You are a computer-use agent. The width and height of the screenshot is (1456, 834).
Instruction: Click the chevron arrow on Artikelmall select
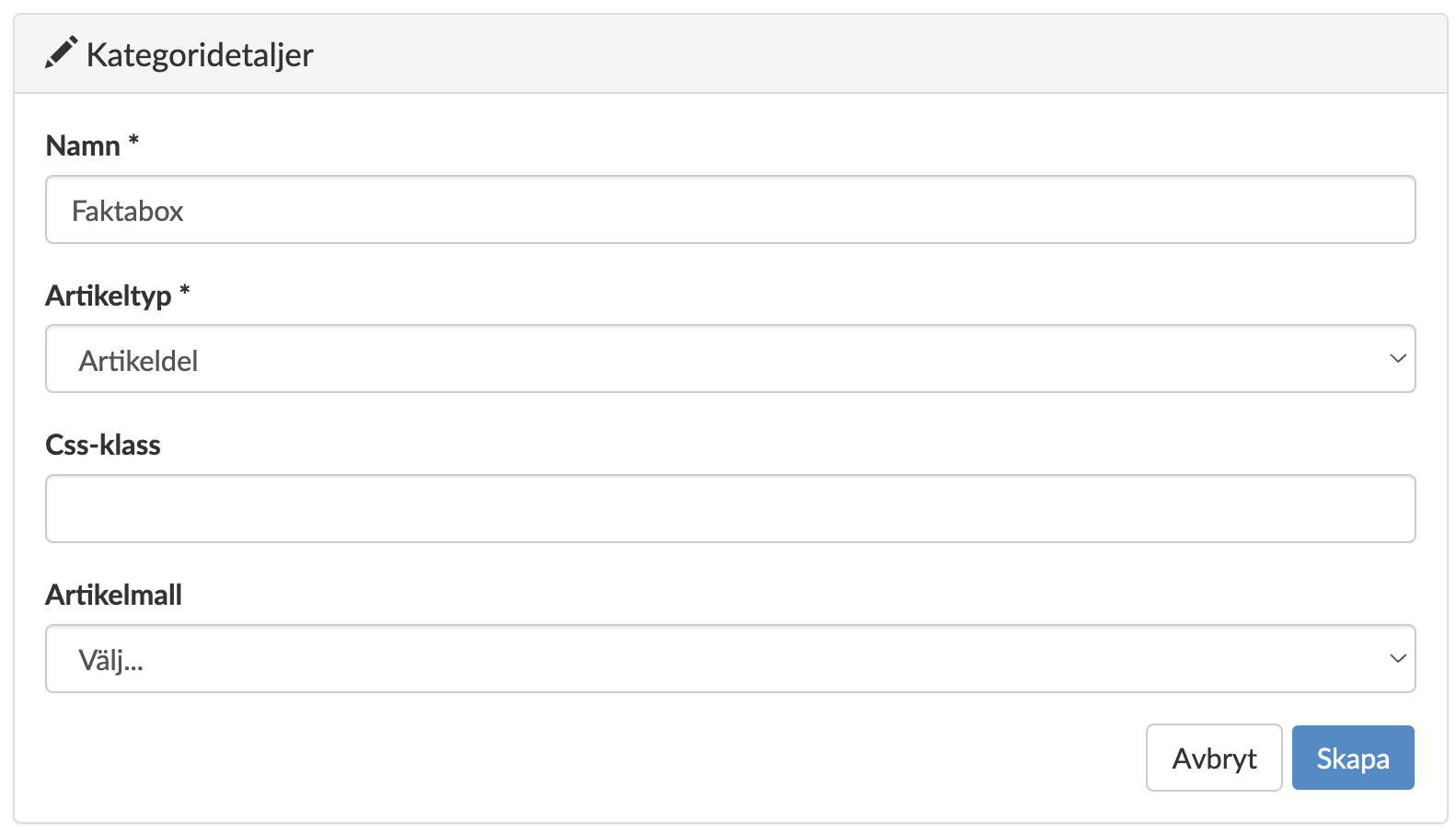[1397, 659]
